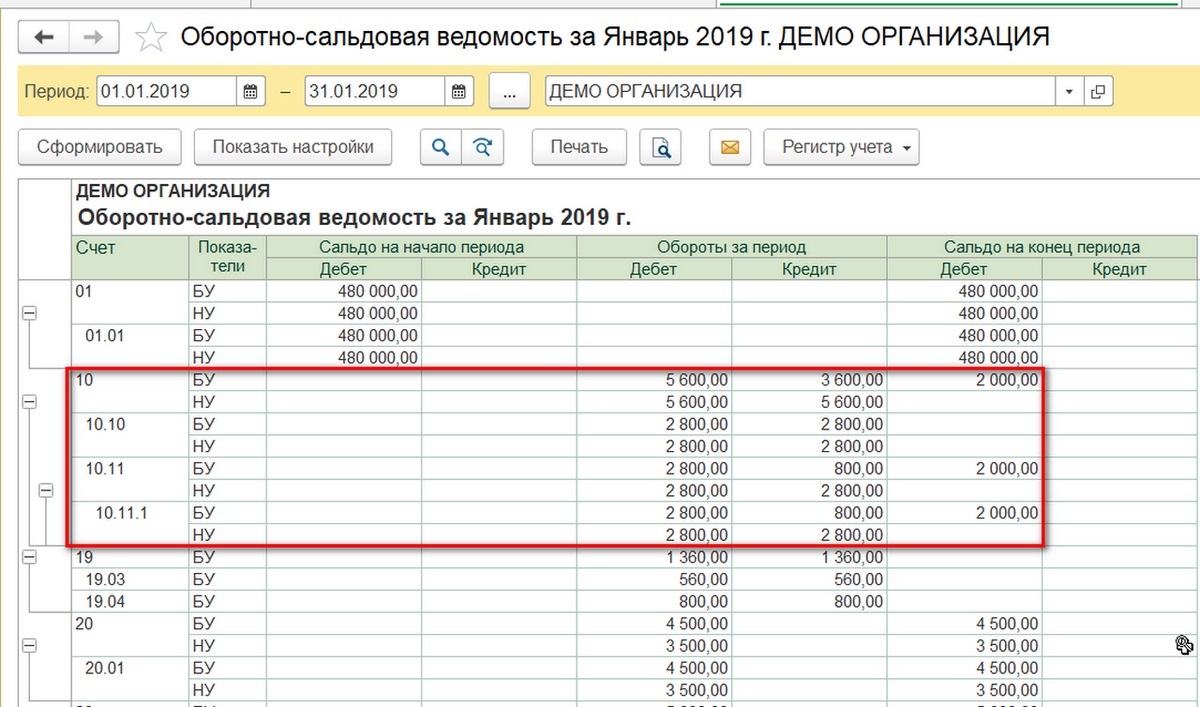
Task: Add report to favorites with star icon
Action: pyautogui.click(x=150, y=38)
